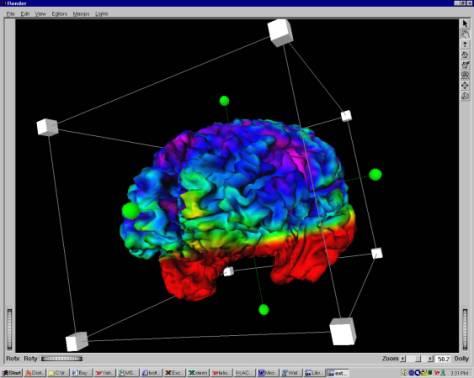Select the pick arrow tool
The height and width of the screenshot is (378, 474).
click(465, 24)
